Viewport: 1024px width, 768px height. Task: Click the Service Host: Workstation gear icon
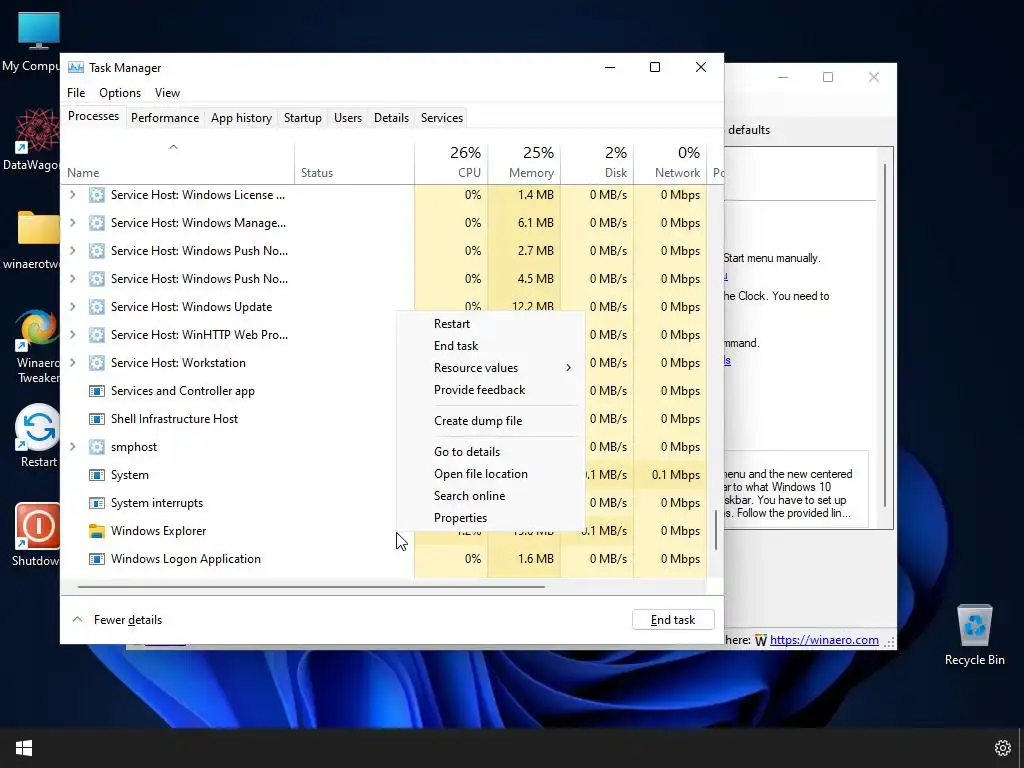click(x=97, y=363)
